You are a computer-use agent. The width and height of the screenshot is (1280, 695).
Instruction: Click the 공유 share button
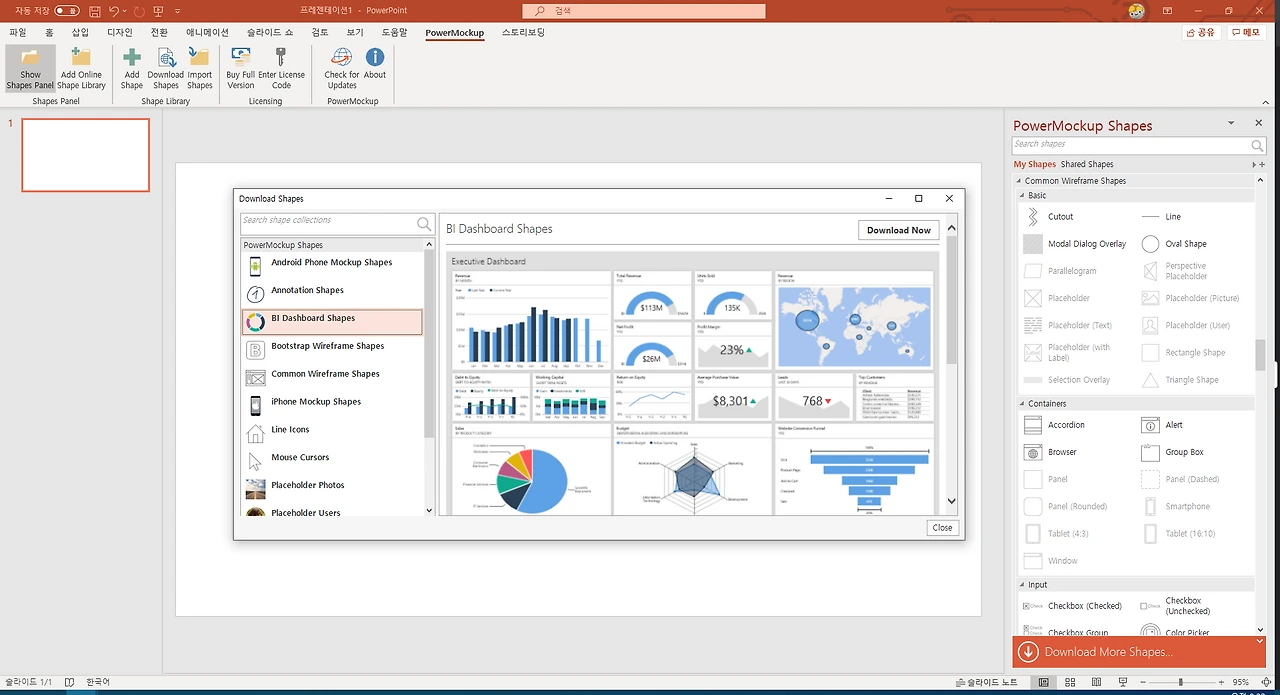tap(1201, 33)
